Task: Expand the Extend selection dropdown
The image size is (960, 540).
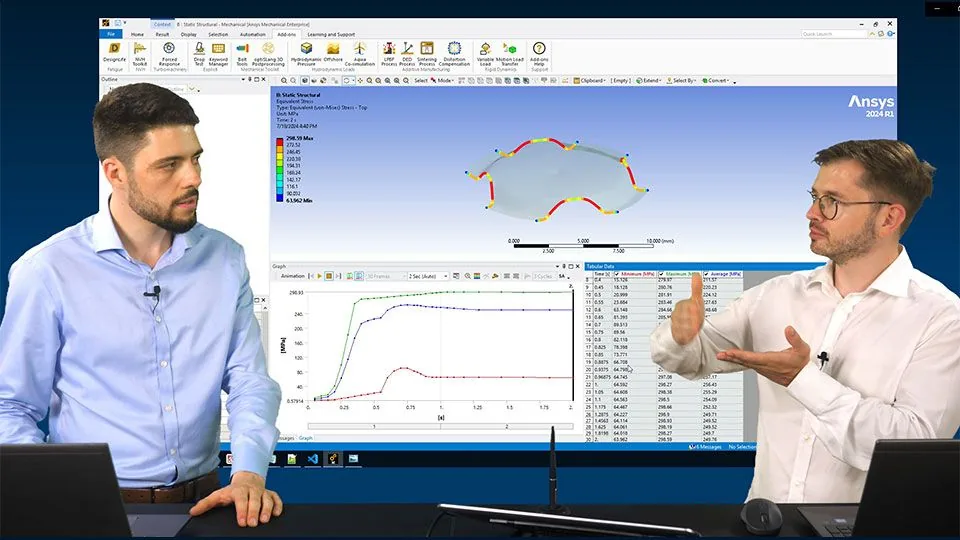Action: (648, 80)
